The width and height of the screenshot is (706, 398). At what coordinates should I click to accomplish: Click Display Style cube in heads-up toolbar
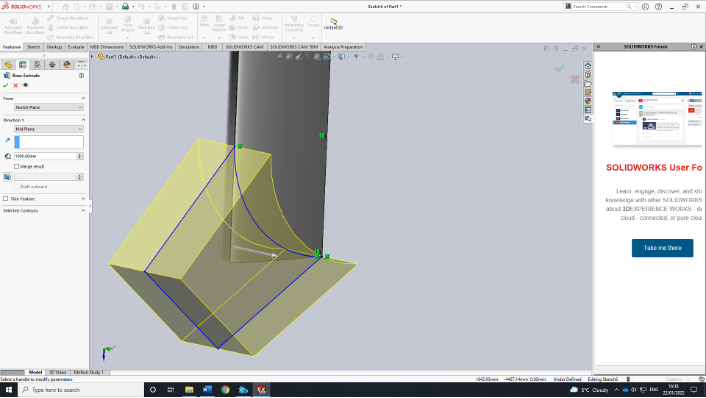click(342, 57)
